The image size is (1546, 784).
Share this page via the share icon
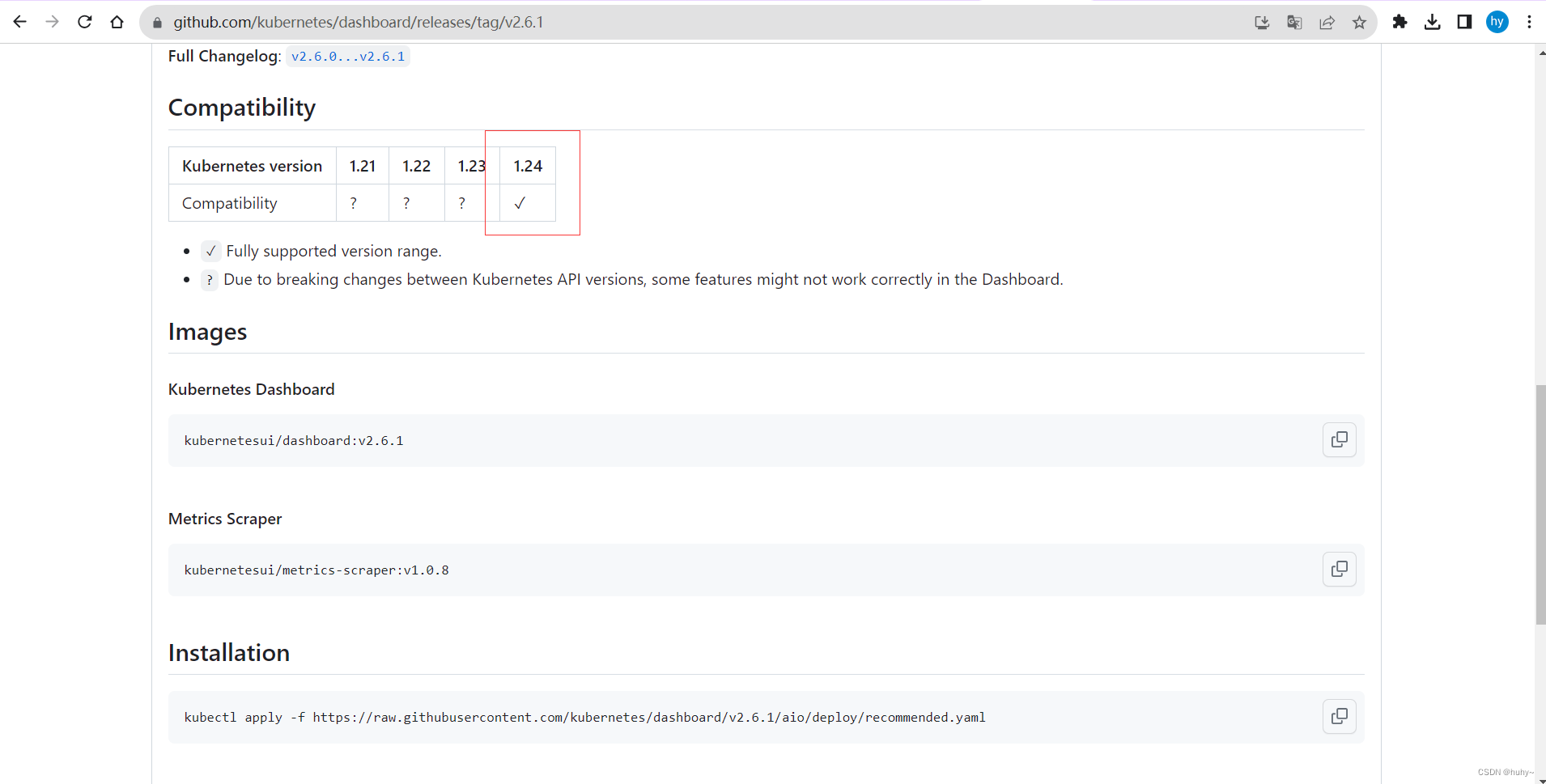pyautogui.click(x=1327, y=23)
